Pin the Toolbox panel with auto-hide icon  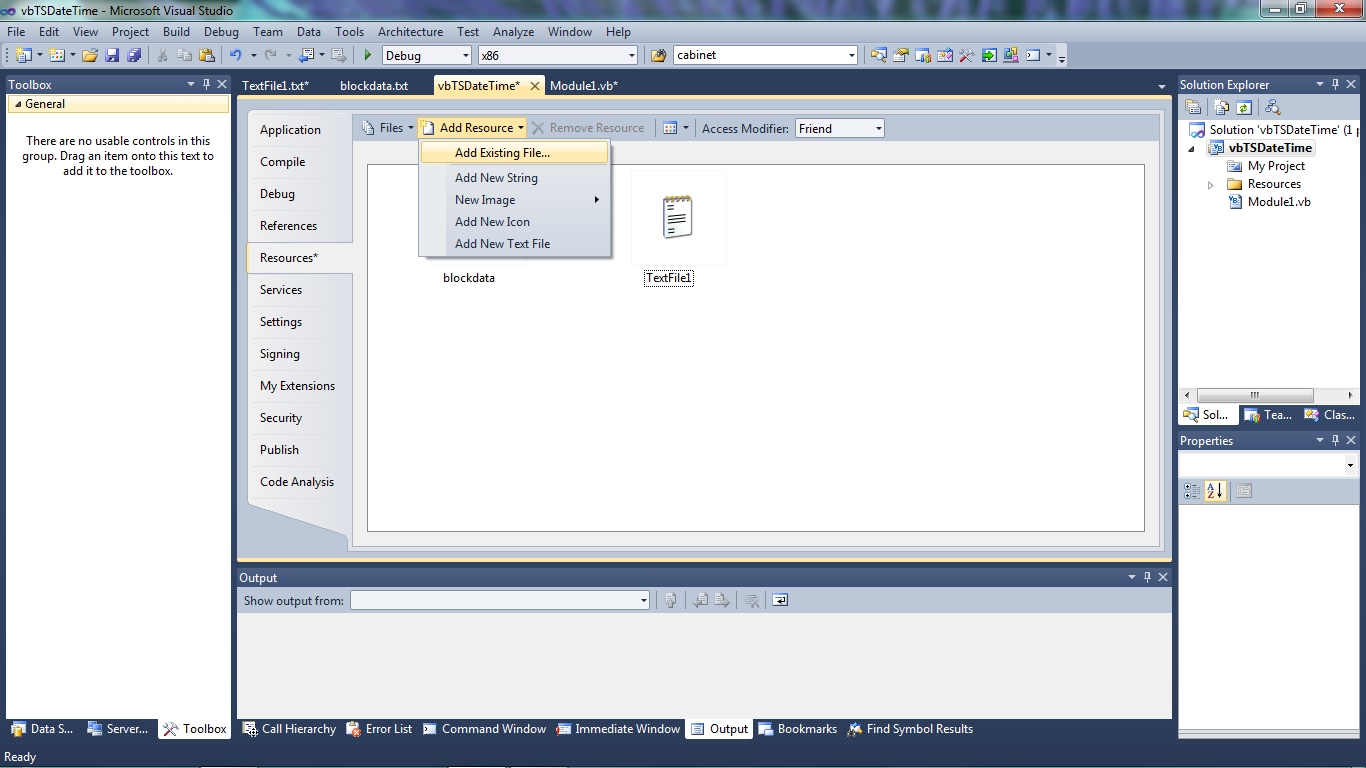pyautogui.click(x=207, y=85)
